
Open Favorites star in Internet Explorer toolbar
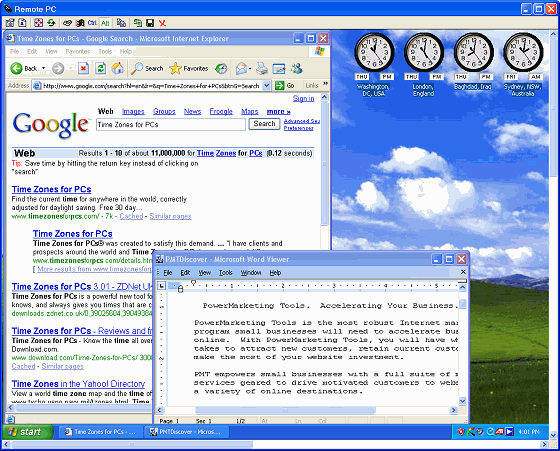tap(189, 68)
